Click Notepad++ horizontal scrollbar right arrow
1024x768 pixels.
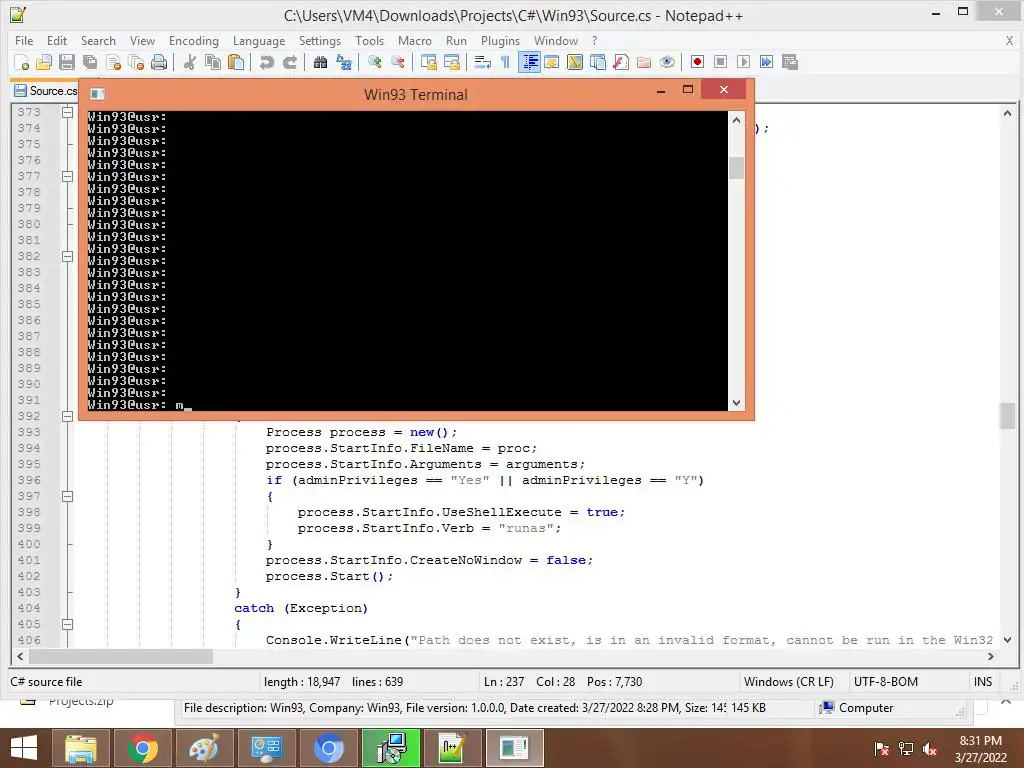tap(991, 656)
